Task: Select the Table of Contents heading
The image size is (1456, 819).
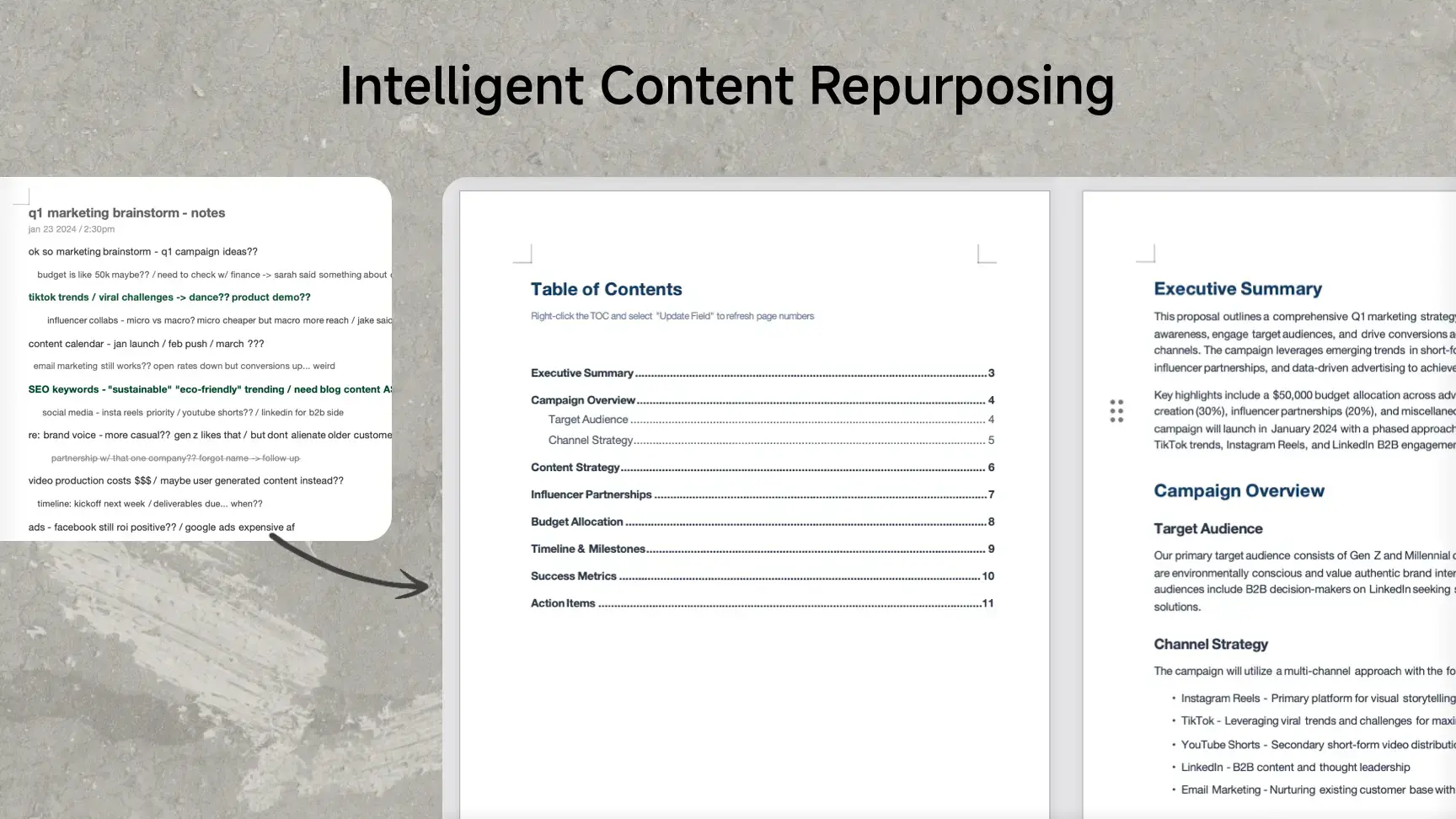Action: (x=606, y=289)
